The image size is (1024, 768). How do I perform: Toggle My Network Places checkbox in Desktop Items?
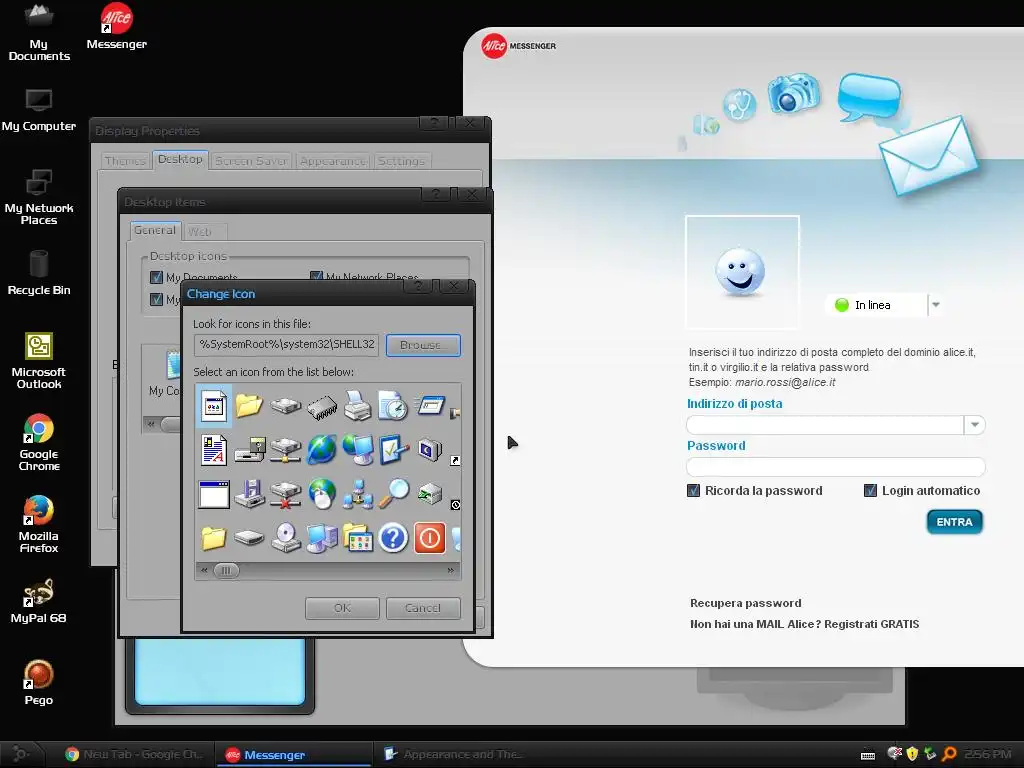(x=316, y=276)
